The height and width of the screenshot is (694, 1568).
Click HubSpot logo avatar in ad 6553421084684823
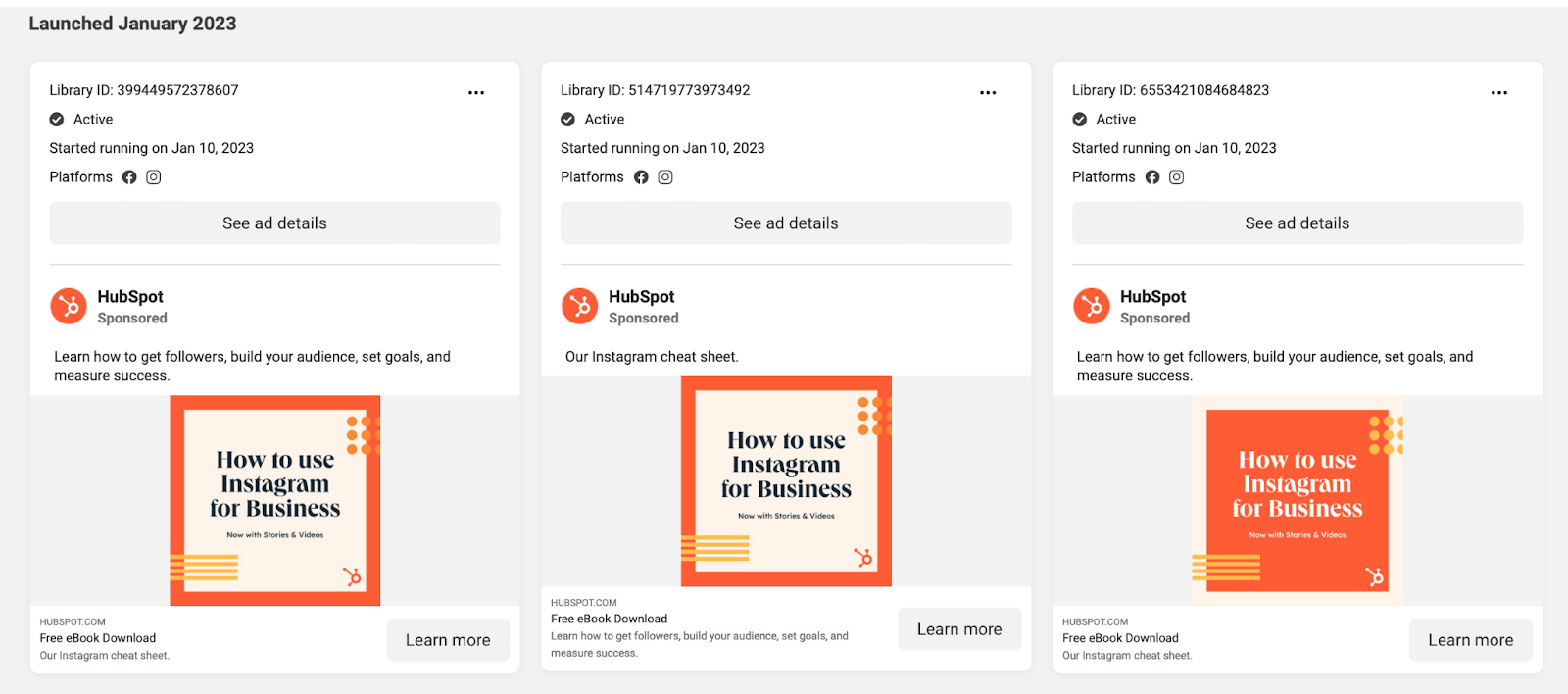1092,306
